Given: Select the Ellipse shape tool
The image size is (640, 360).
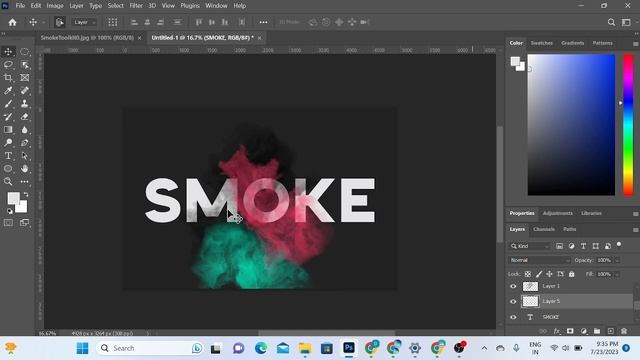Looking at the screenshot, I should point(8,169).
